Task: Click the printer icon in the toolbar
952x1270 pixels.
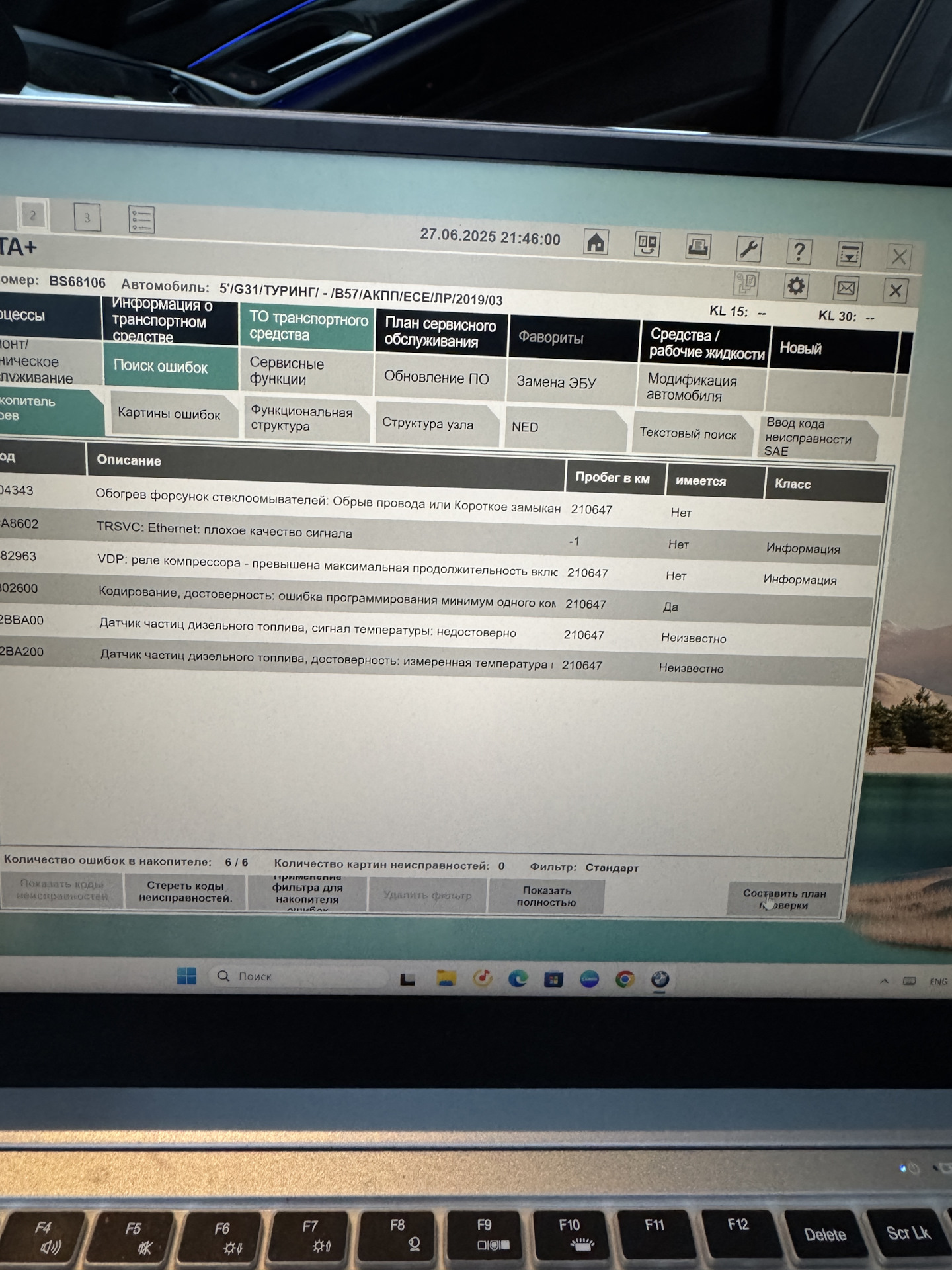Action: pyautogui.click(x=697, y=247)
